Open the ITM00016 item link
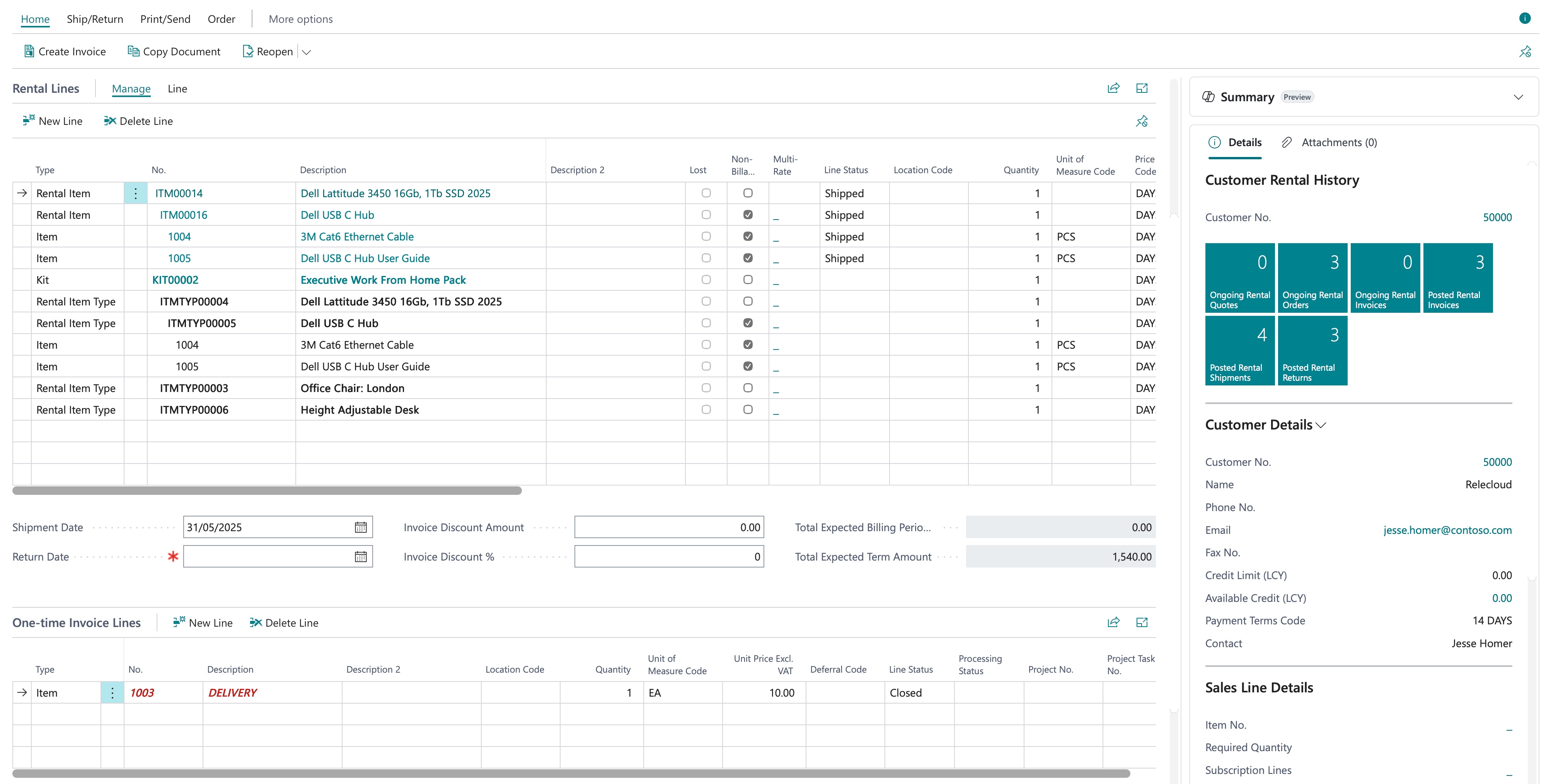 pos(184,215)
